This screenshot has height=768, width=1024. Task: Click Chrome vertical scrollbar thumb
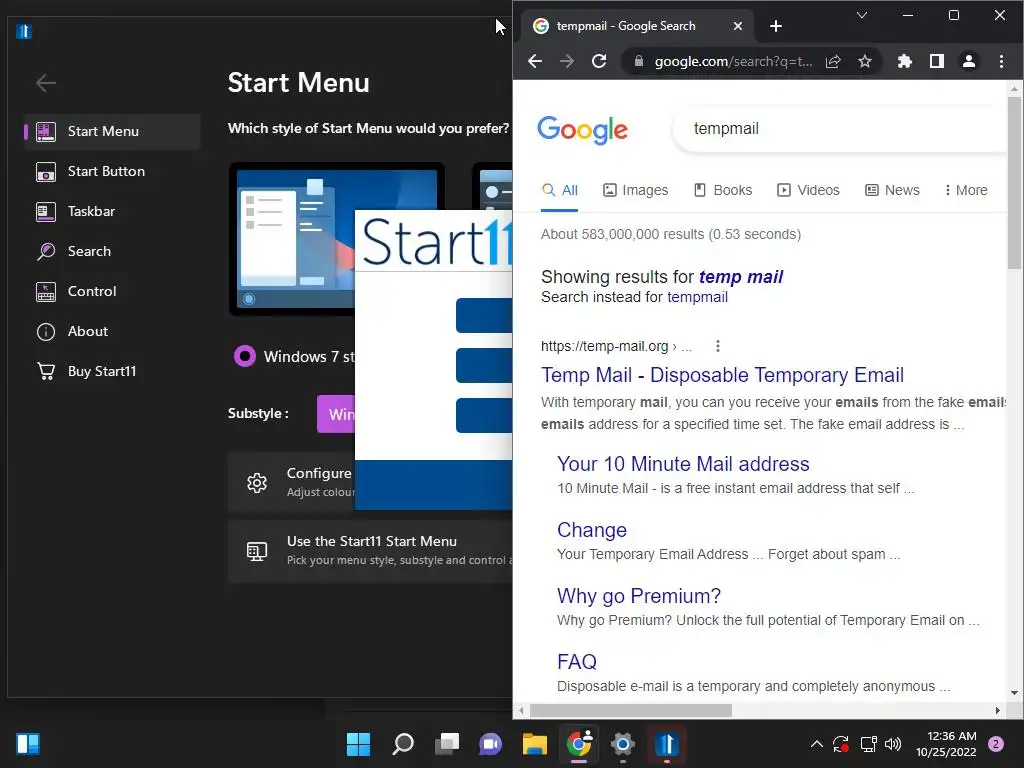point(1014,183)
